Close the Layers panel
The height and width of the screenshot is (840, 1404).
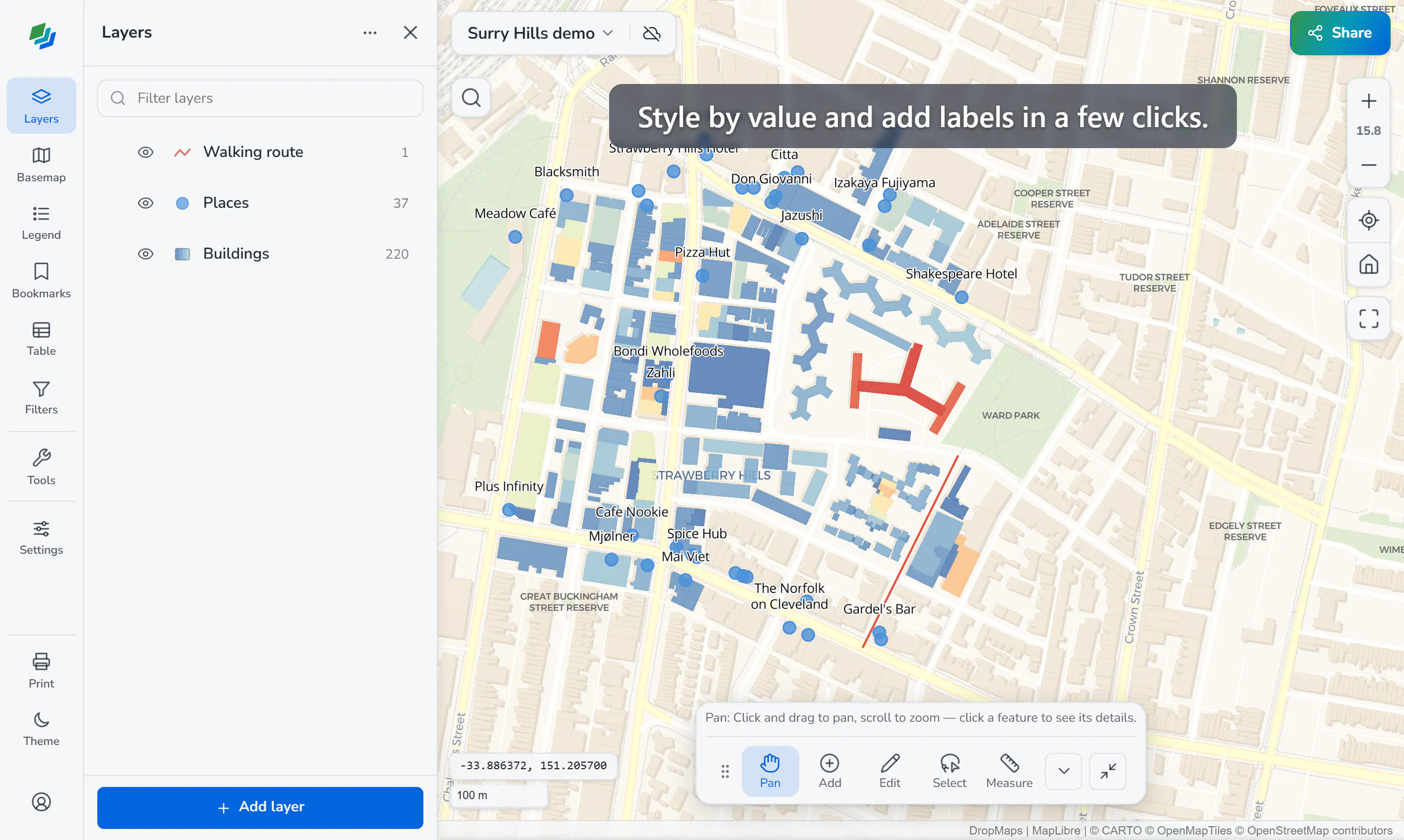411,33
